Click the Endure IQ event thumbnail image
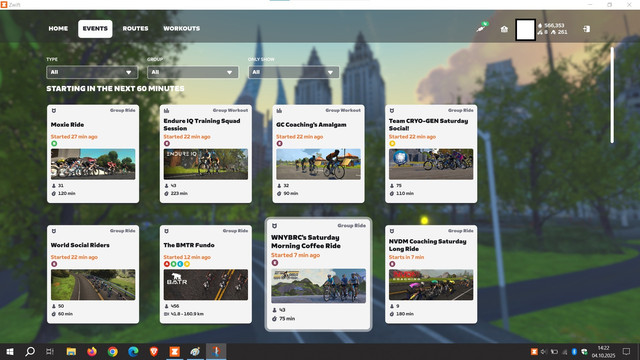The image size is (640, 360). [x=206, y=164]
